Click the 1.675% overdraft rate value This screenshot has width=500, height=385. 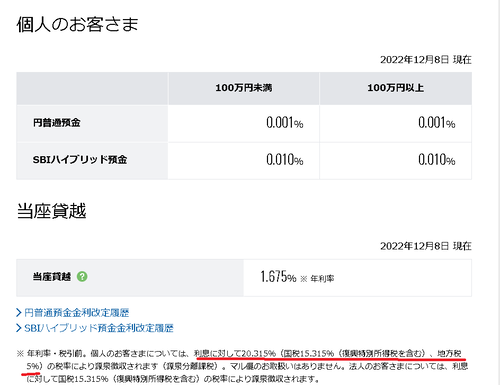(278, 277)
